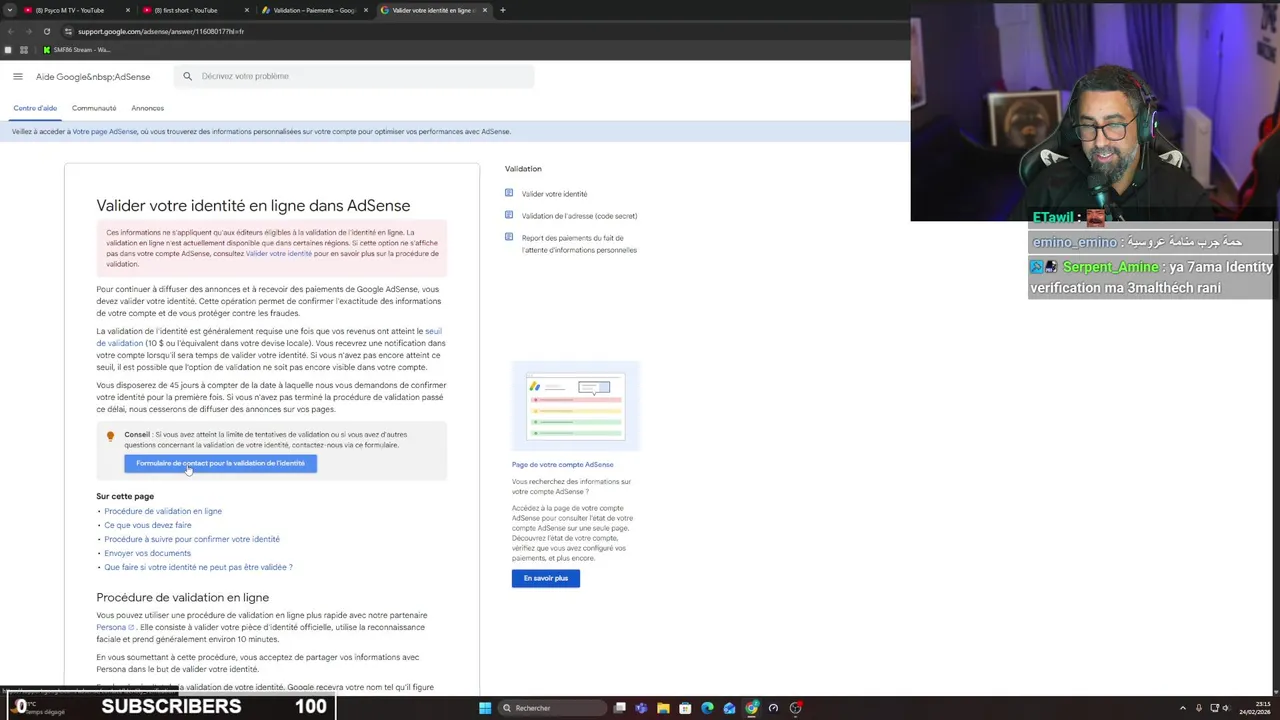This screenshot has width=1280, height=720.
Task: Open the 'Valider votre identité' inline link
Action: tap(279, 254)
